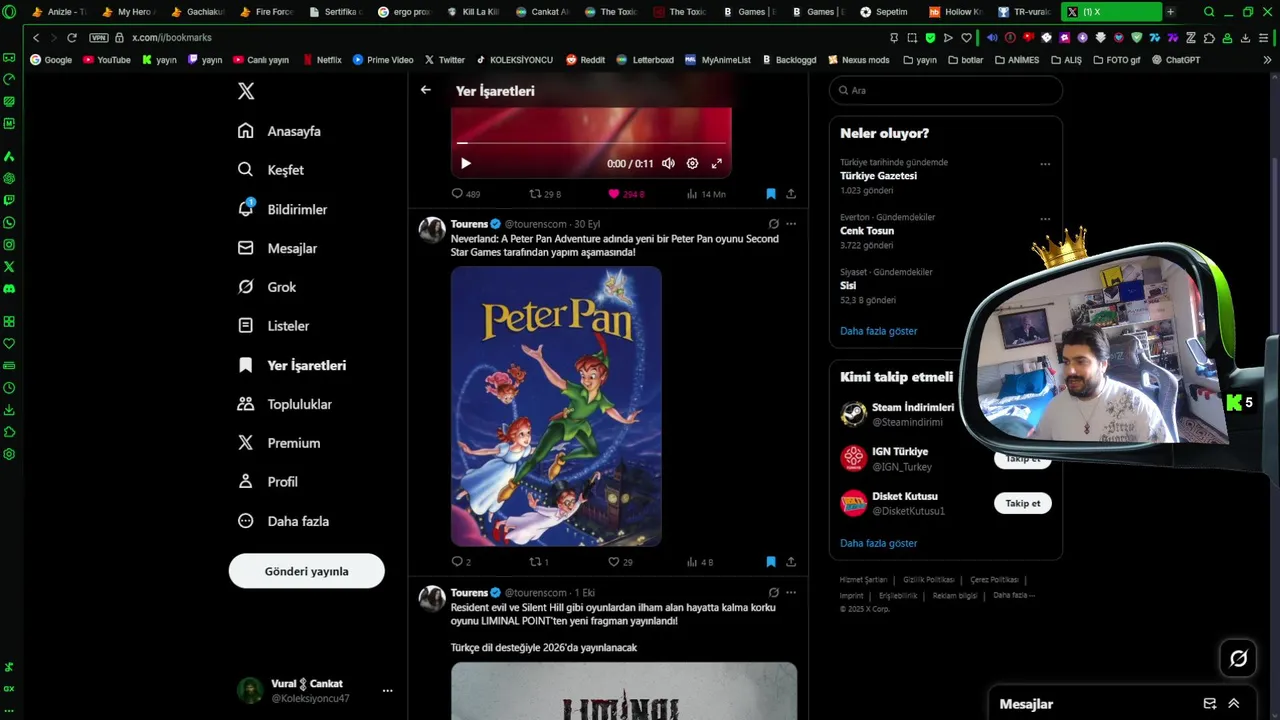
Task: Open floating Grok button
Action: (x=1238, y=658)
